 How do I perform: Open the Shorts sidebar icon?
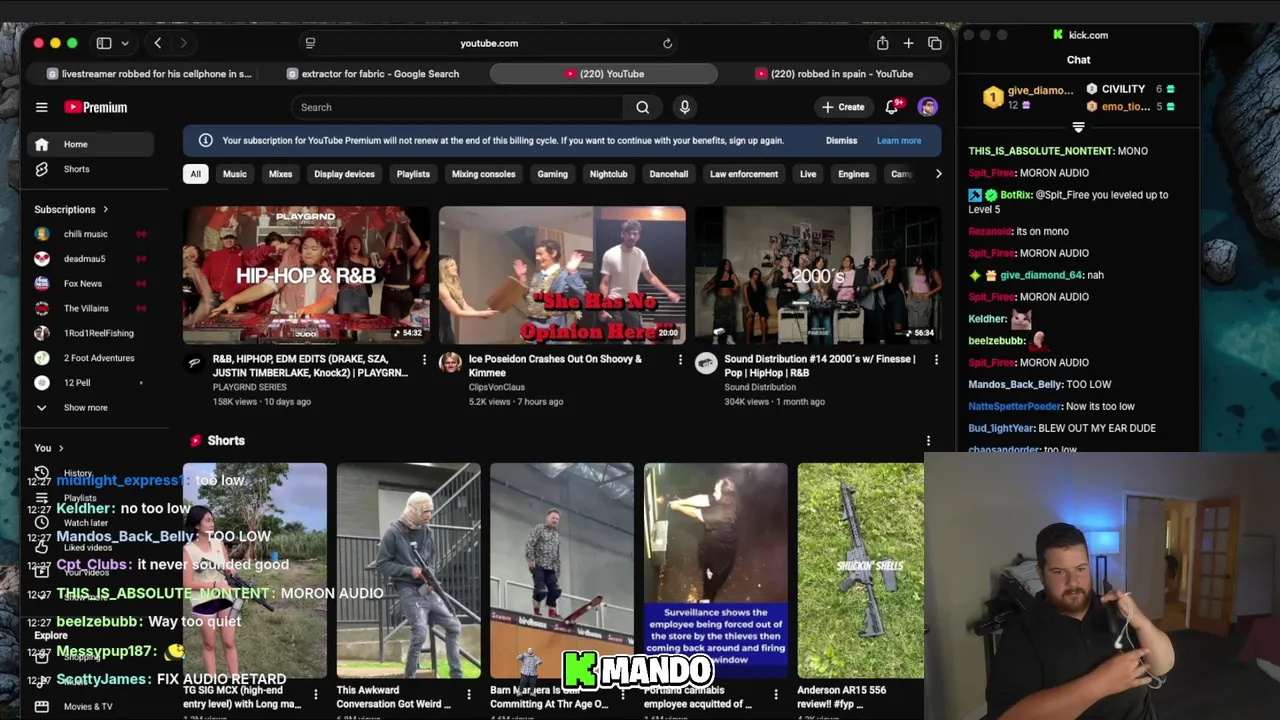[42, 169]
